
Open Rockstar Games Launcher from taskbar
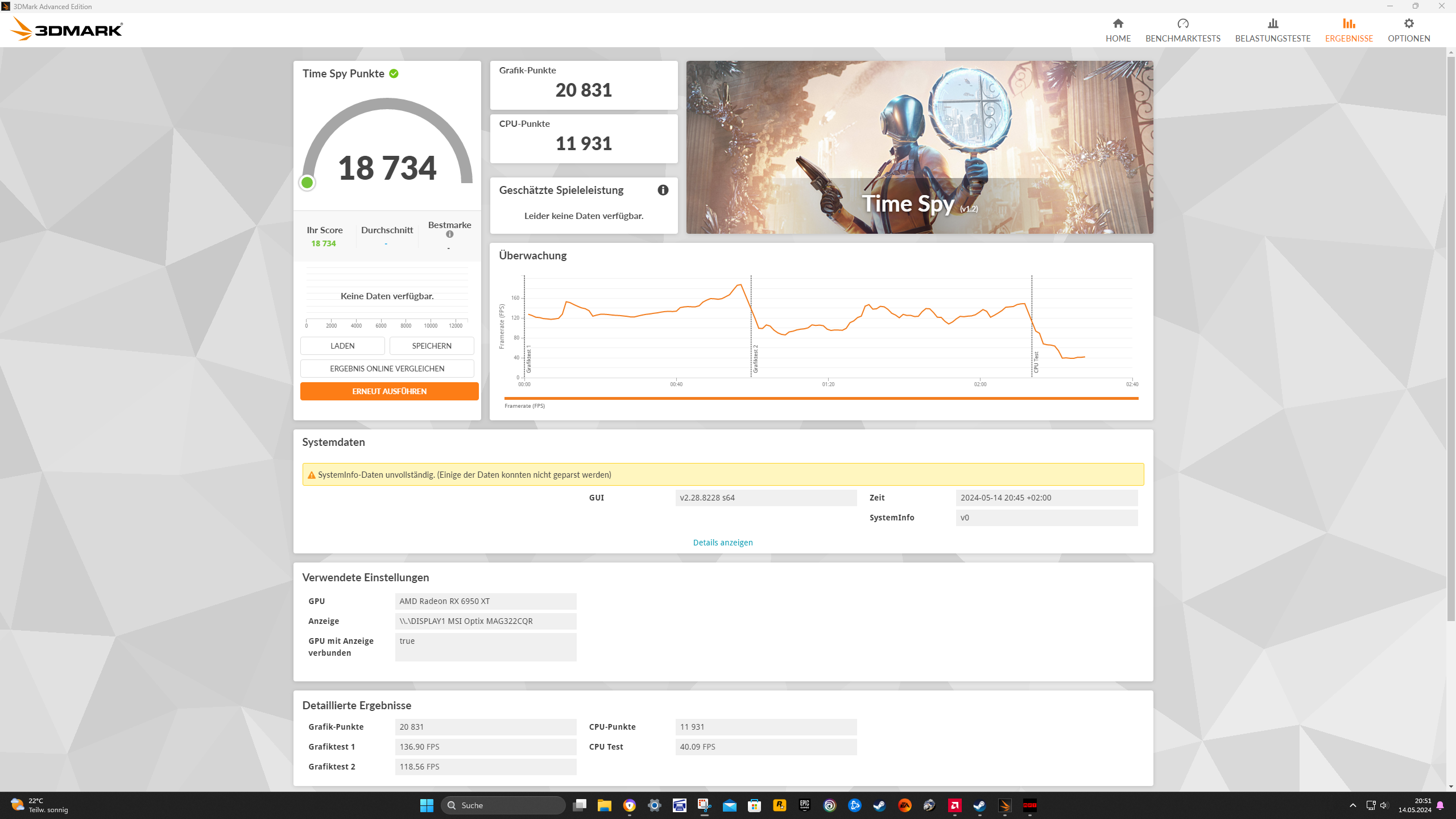(x=779, y=805)
